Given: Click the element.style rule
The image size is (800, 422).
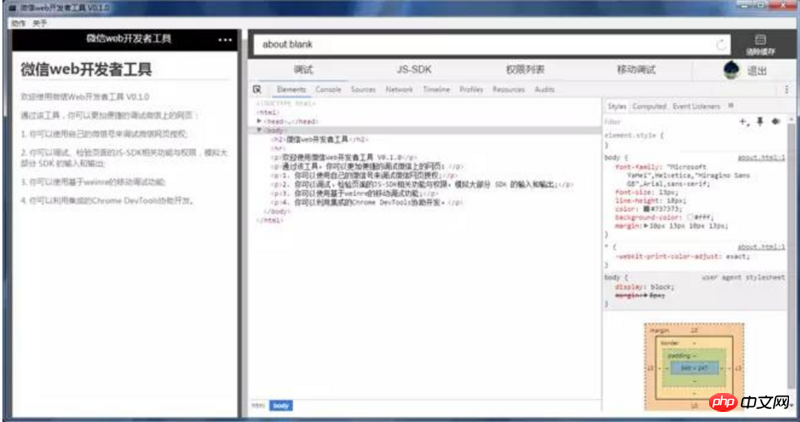Looking at the screenshot, I should (x=634, y=136).
